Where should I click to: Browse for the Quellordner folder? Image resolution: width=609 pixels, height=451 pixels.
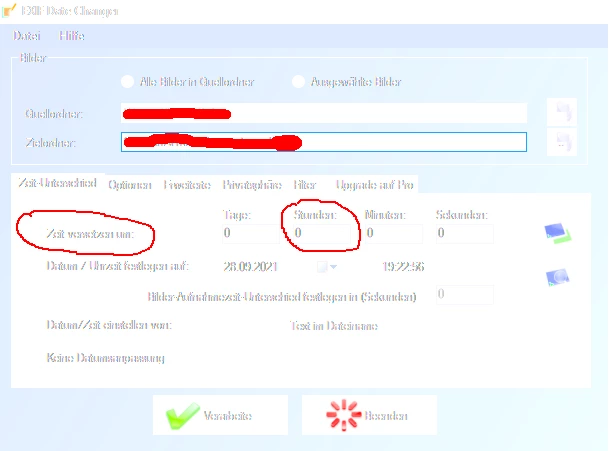click(562, 112)
